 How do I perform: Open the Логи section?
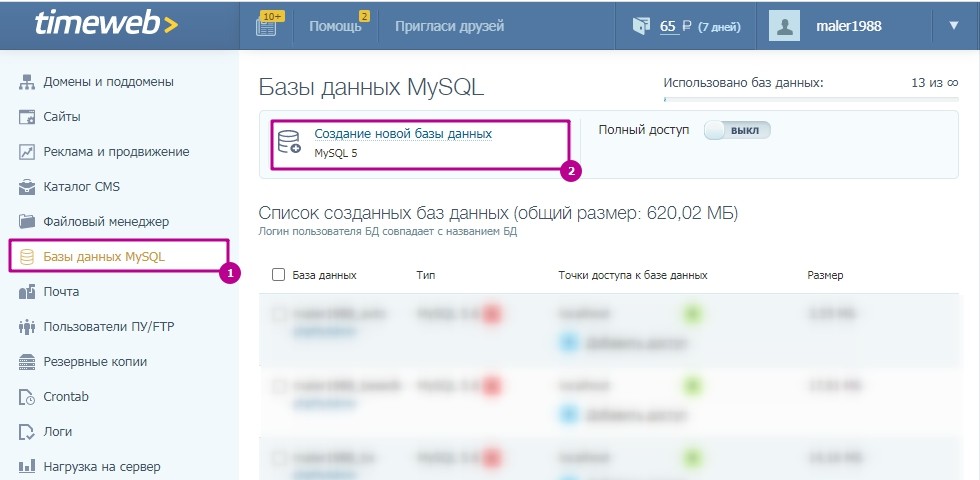pos(58,432)
